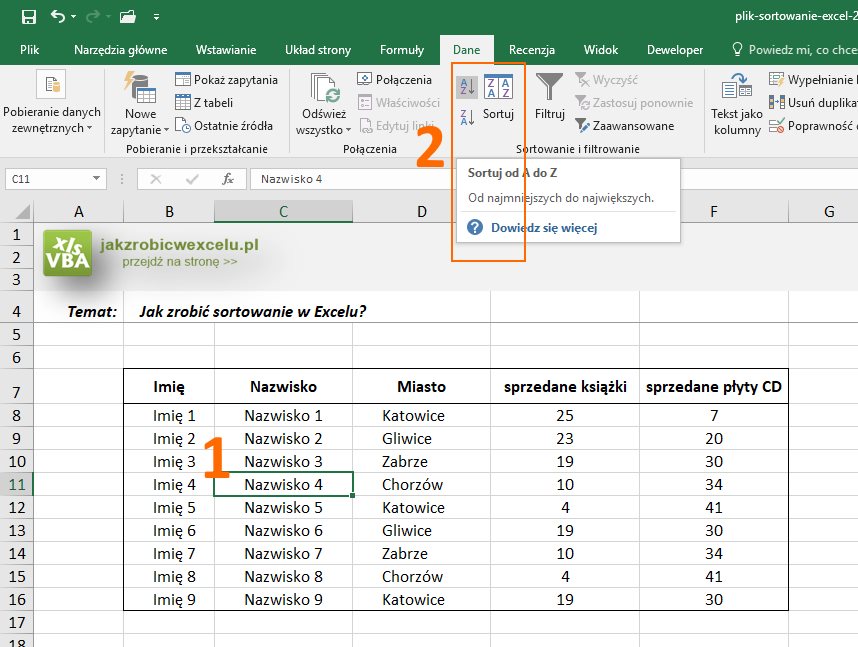
Task: Switch to the Formuły ribbon tab
Action: [x=402, y=50]
